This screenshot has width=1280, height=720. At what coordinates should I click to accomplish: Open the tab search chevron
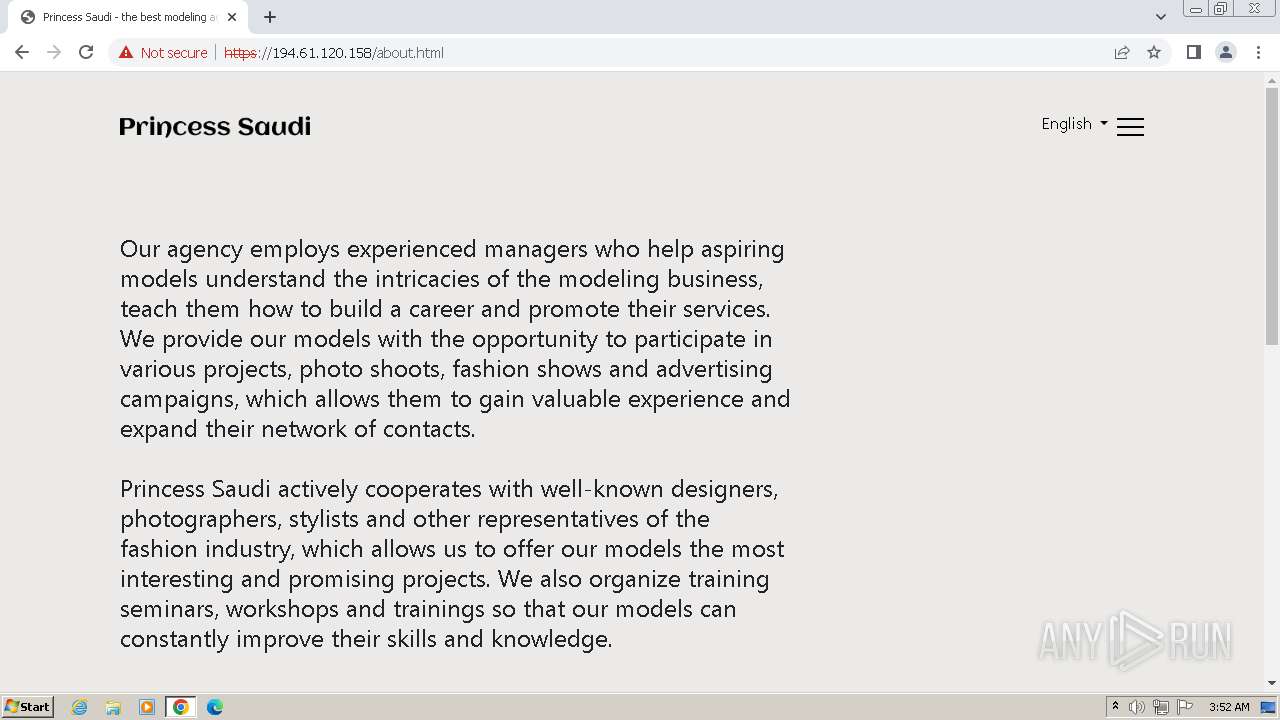point(1160,17)
